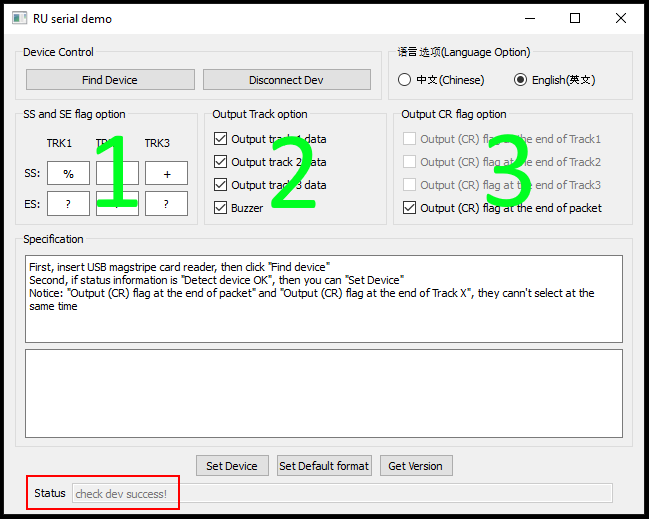This screenshot has height=519, width=649.
Task: Click the ES field for TRK1
Action: pos(68,204)
